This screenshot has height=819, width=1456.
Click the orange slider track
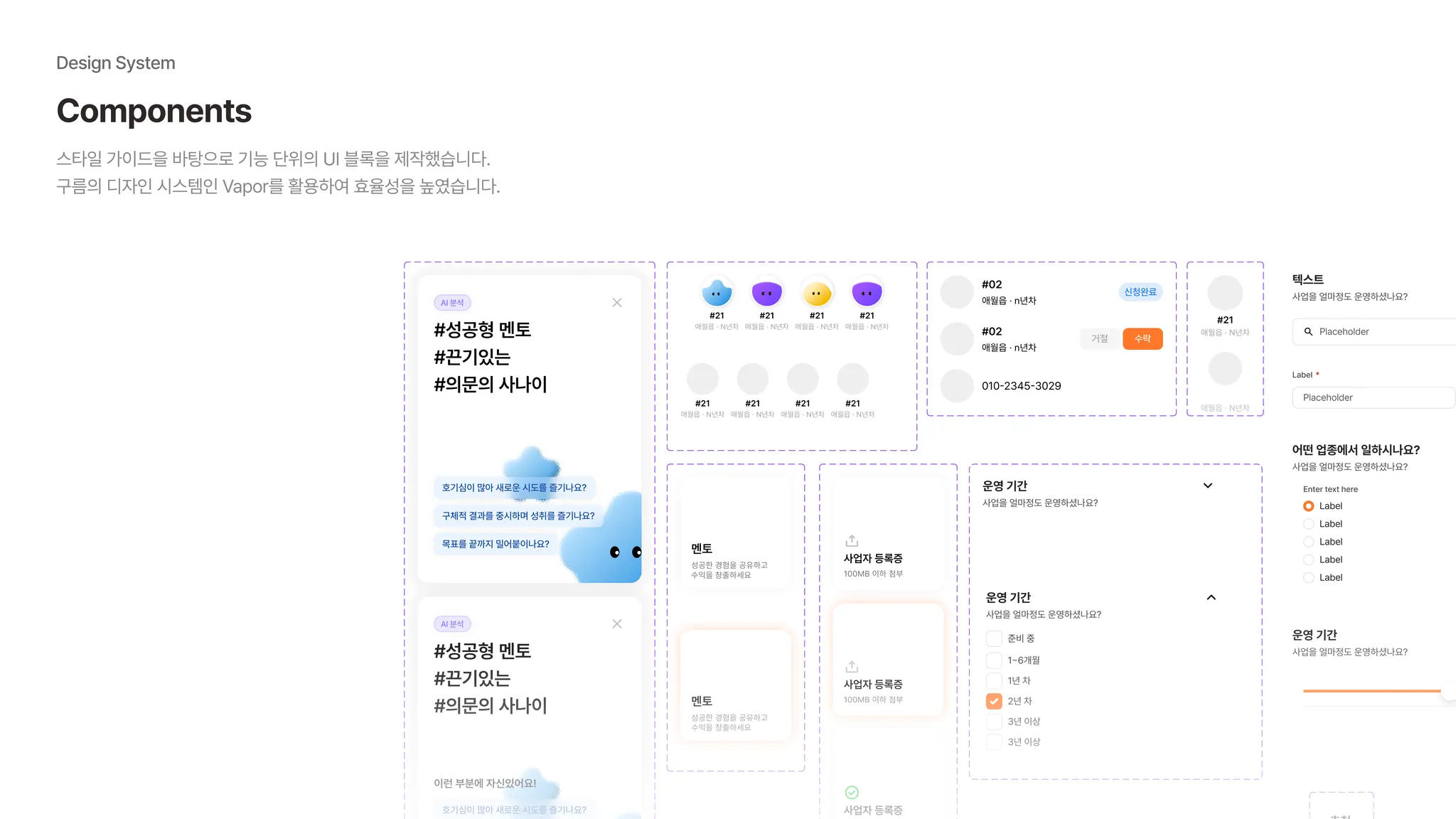click(x=1371, y=691)
